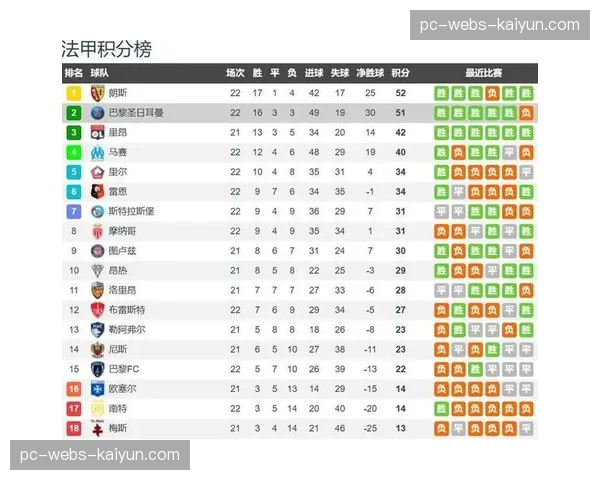Screen dimensions: 600x480
Task: Click the 巴黎圣日耳曼 club logo
Action: click(97, 113)
